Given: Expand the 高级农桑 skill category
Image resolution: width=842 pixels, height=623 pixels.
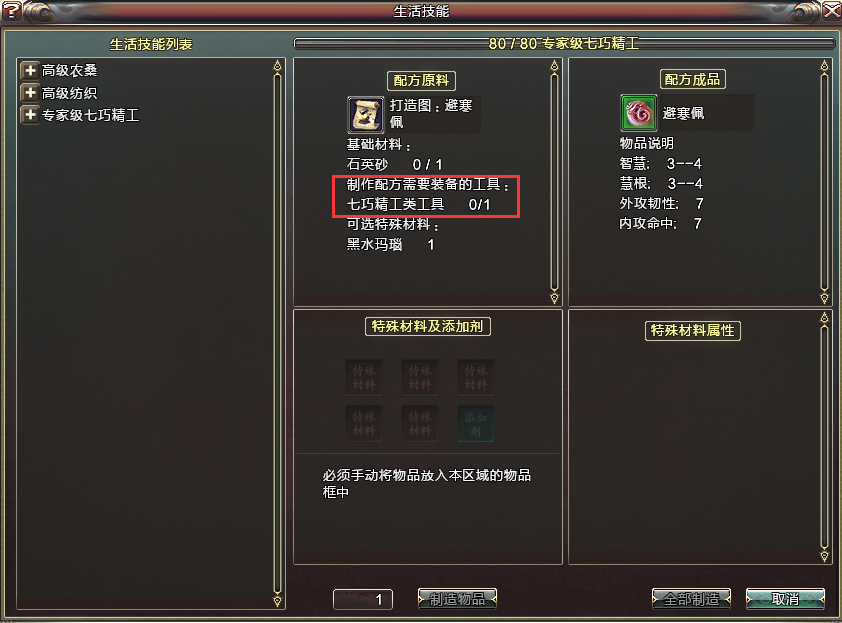Looking at the screenshot, I should tap(30, 70).
